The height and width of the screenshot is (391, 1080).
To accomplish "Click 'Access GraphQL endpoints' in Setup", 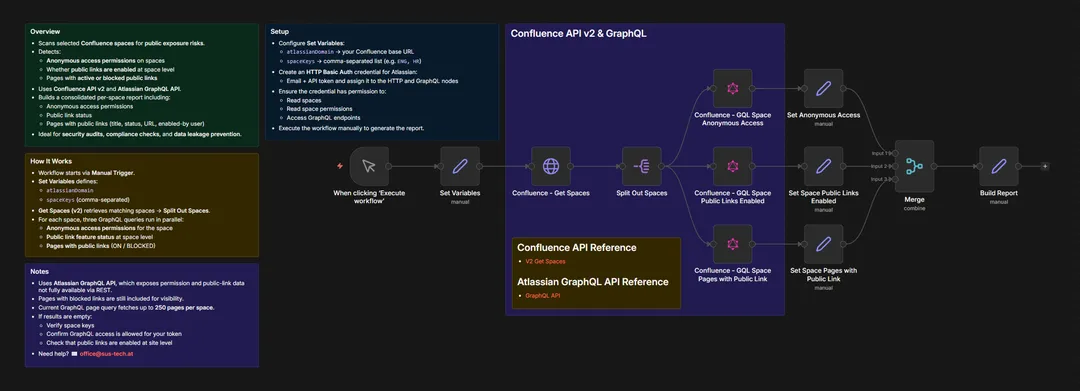I will (x=324, y=118).
